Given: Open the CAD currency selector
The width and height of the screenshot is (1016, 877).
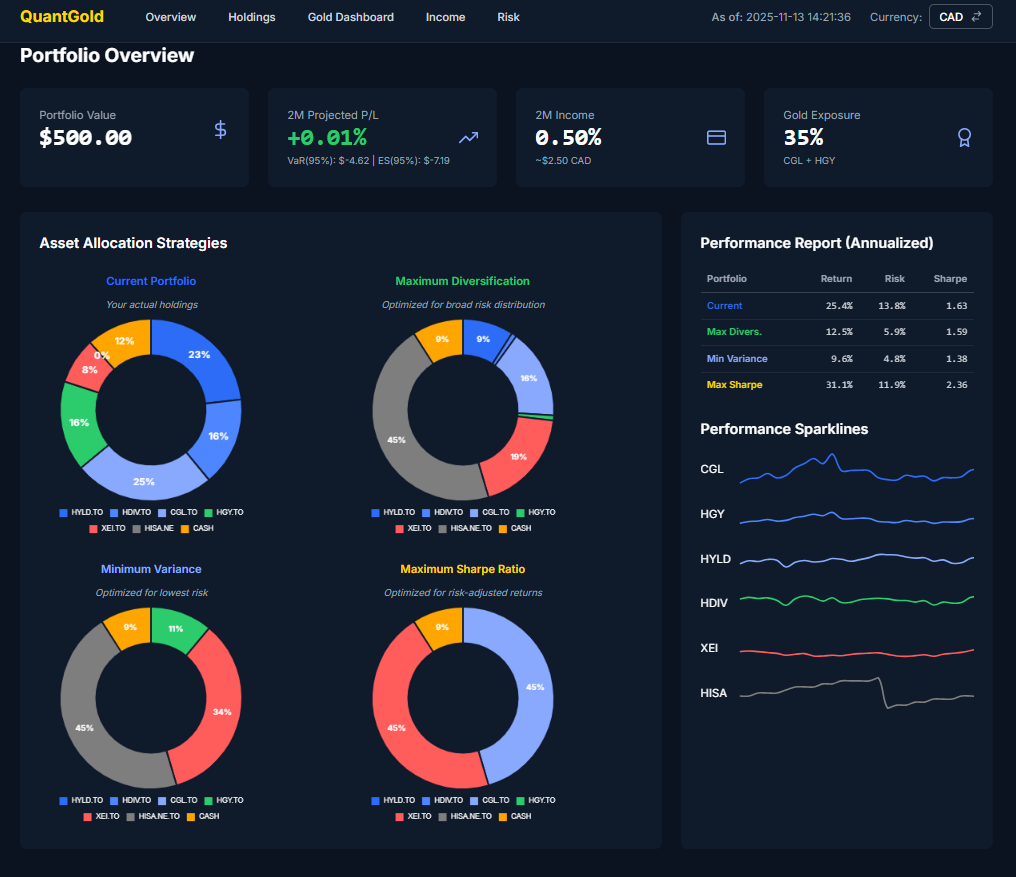Looking at the screenshot, I should click(x=960, y=16).
